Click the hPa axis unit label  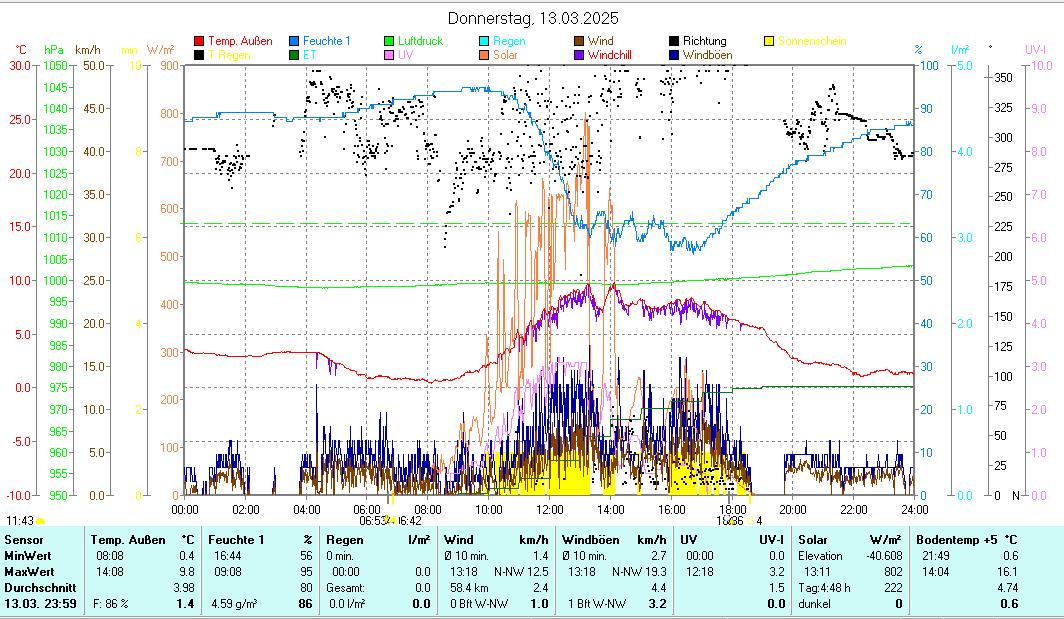click(54, 50)
